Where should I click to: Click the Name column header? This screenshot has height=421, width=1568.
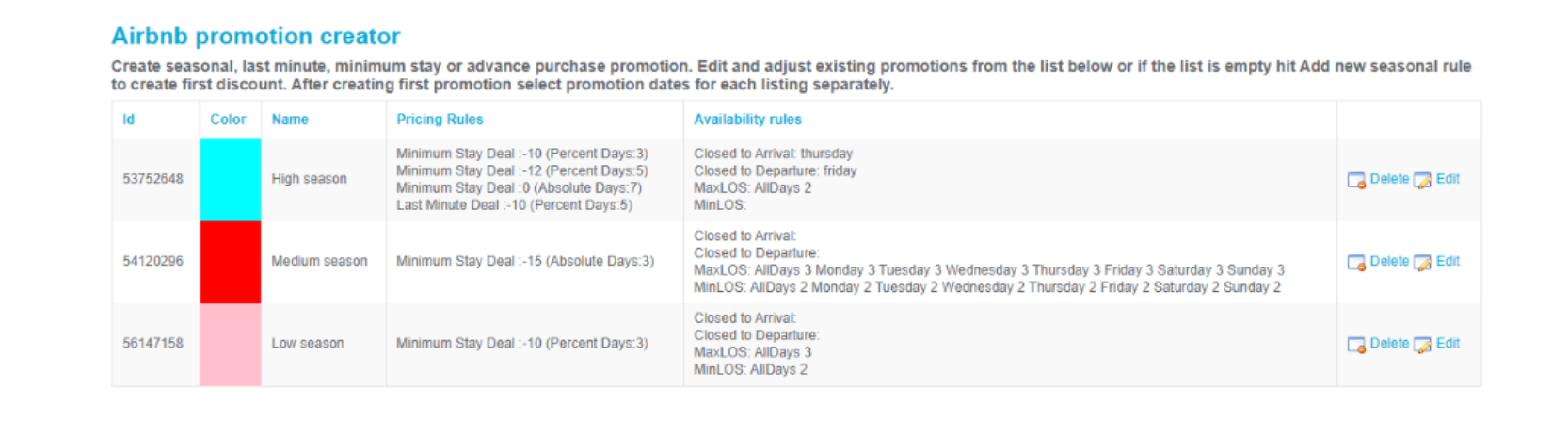(x=290, y=120)
